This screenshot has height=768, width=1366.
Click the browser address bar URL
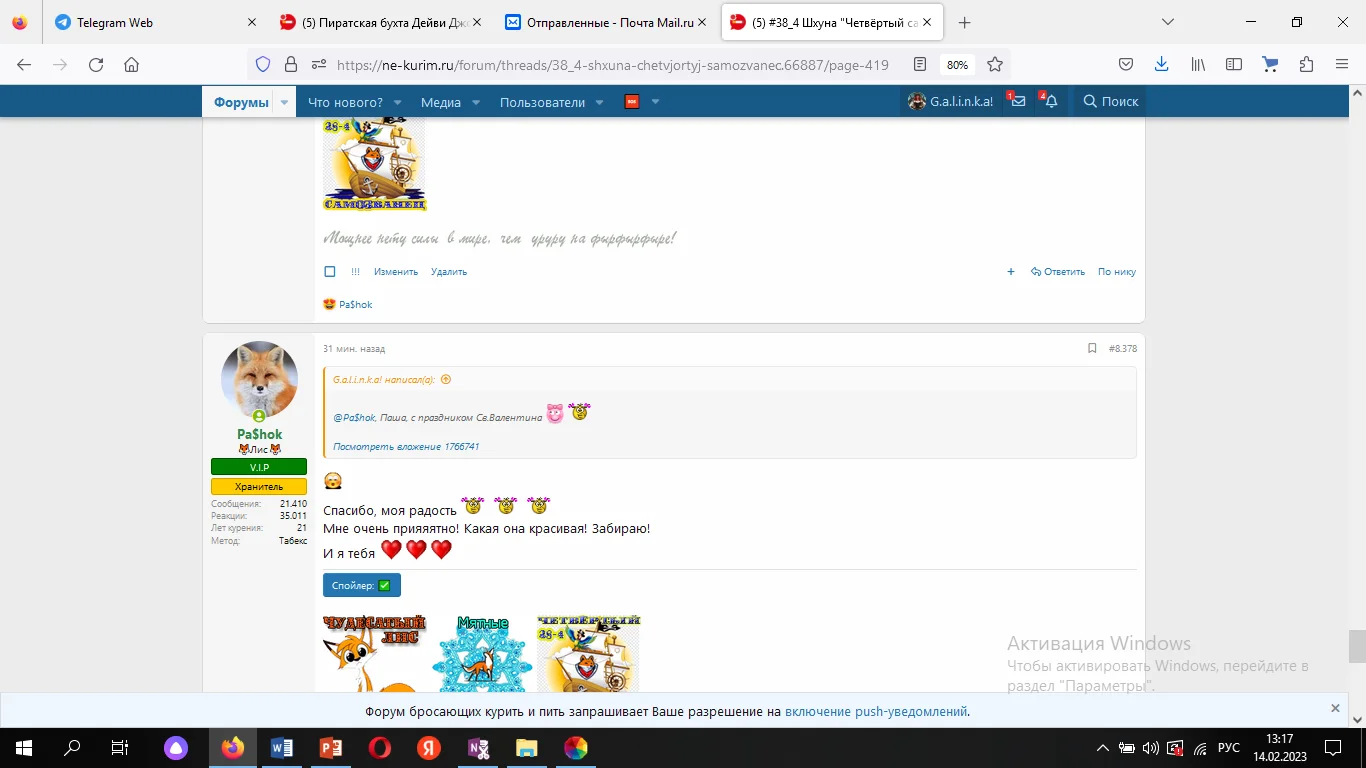pos(613,65)
